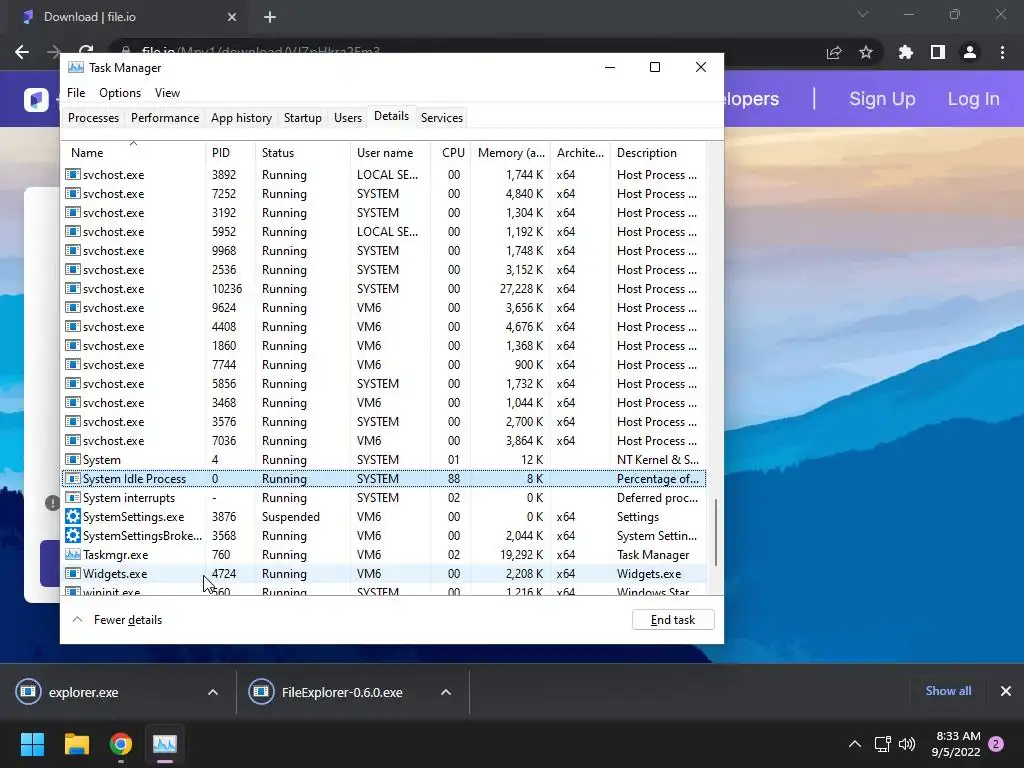
Task: Expand explorer.exe download options chevron
Action: coord(213,692)
